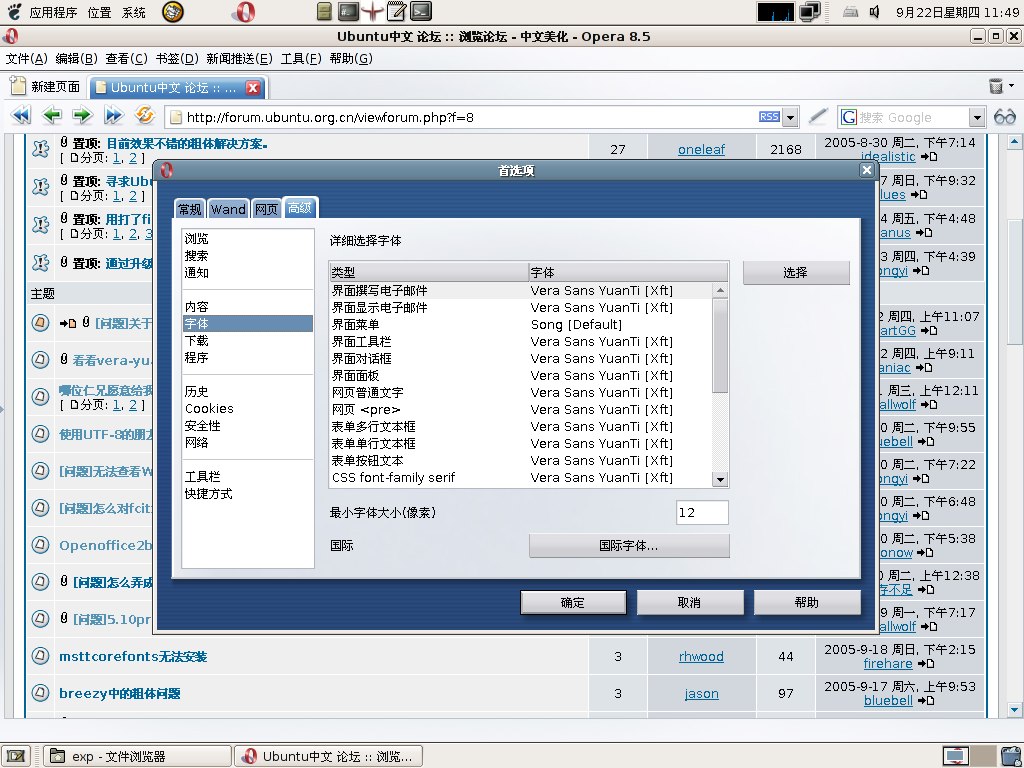The image size is (1024, 768).
Task: Open the terminal launcher showing a > prompt
Action: [421, 11]
